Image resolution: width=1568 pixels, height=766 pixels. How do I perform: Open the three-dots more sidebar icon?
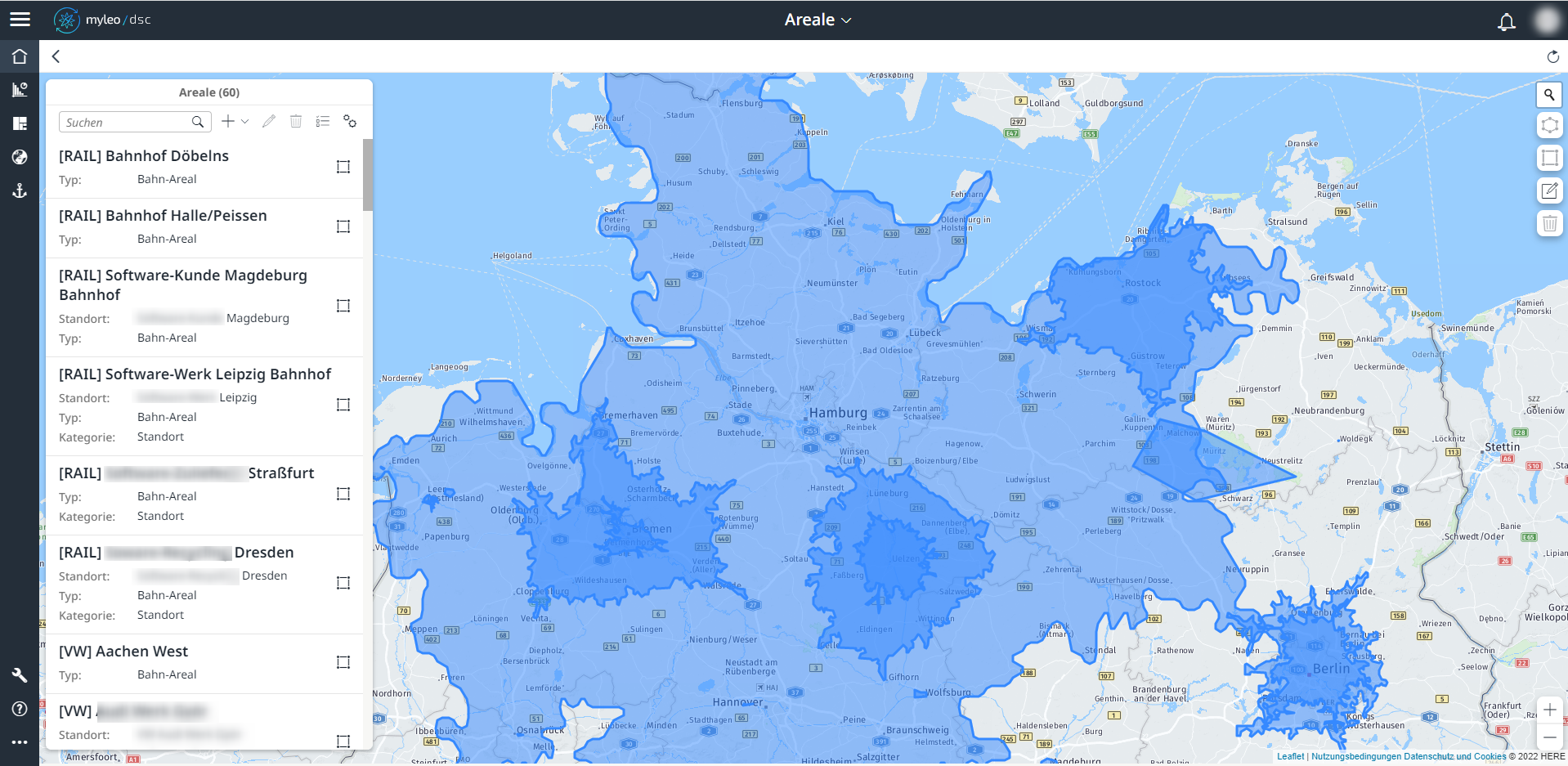tap(20, 742)
